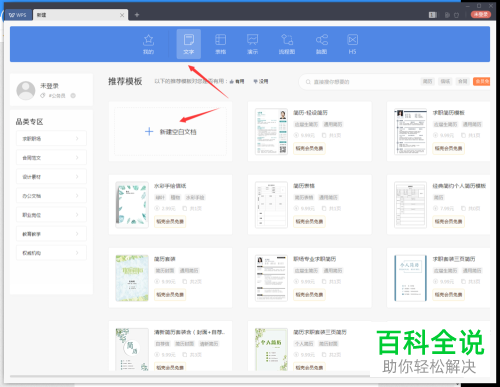Open a new tab with the plus icon

137,15
